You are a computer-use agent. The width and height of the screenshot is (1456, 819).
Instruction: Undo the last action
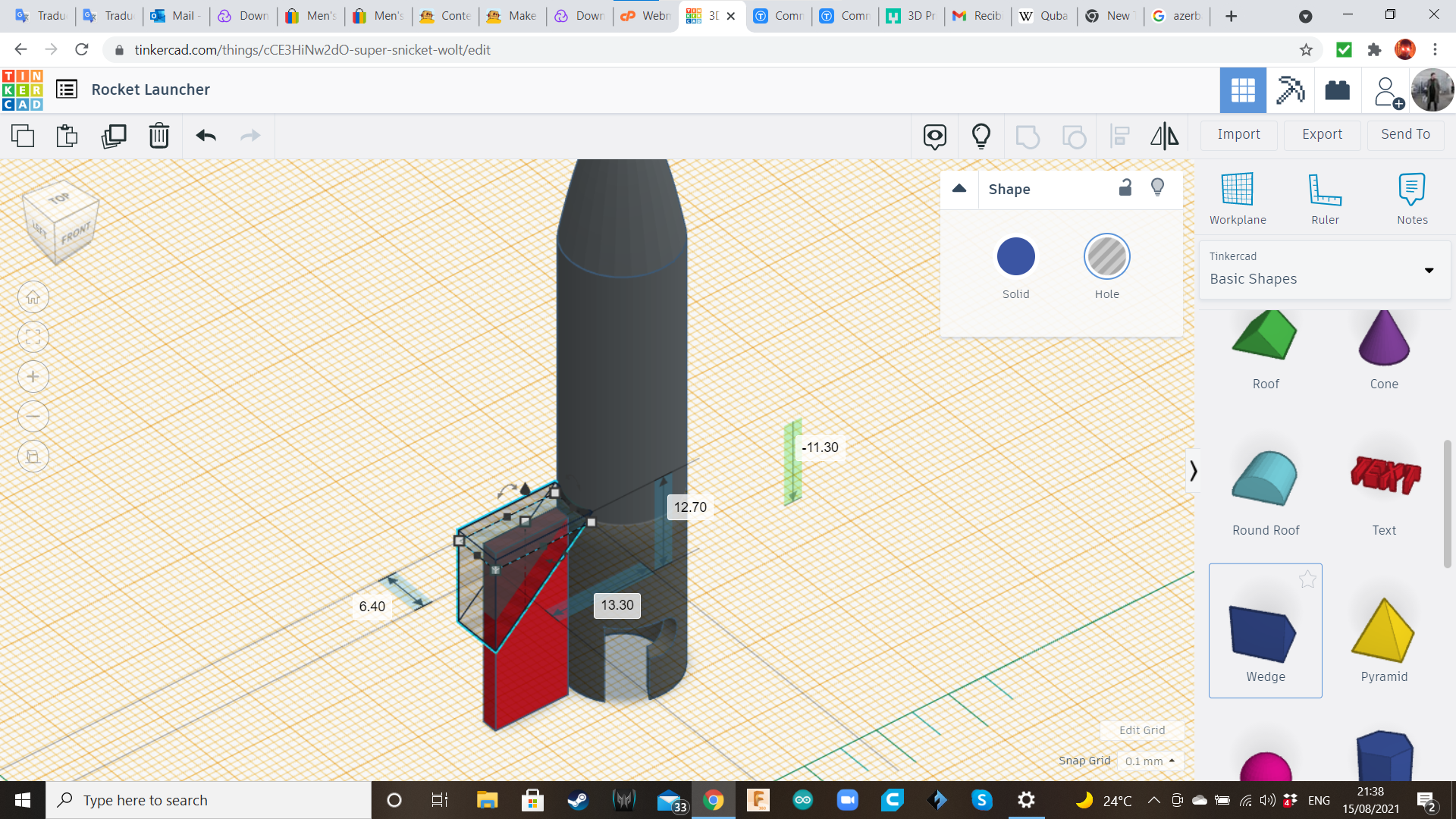tap(206, 136)
